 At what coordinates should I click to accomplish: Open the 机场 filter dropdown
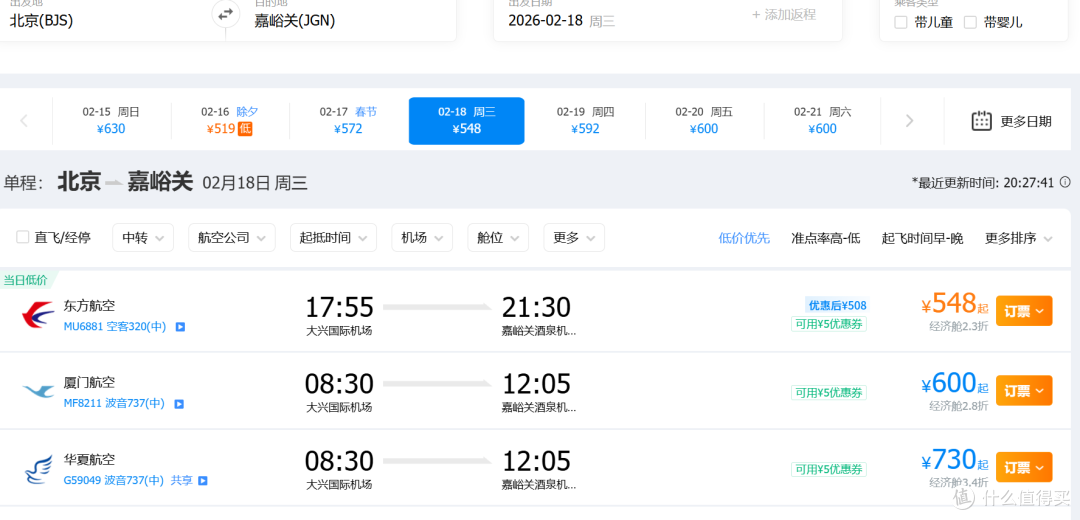point(422,238)
